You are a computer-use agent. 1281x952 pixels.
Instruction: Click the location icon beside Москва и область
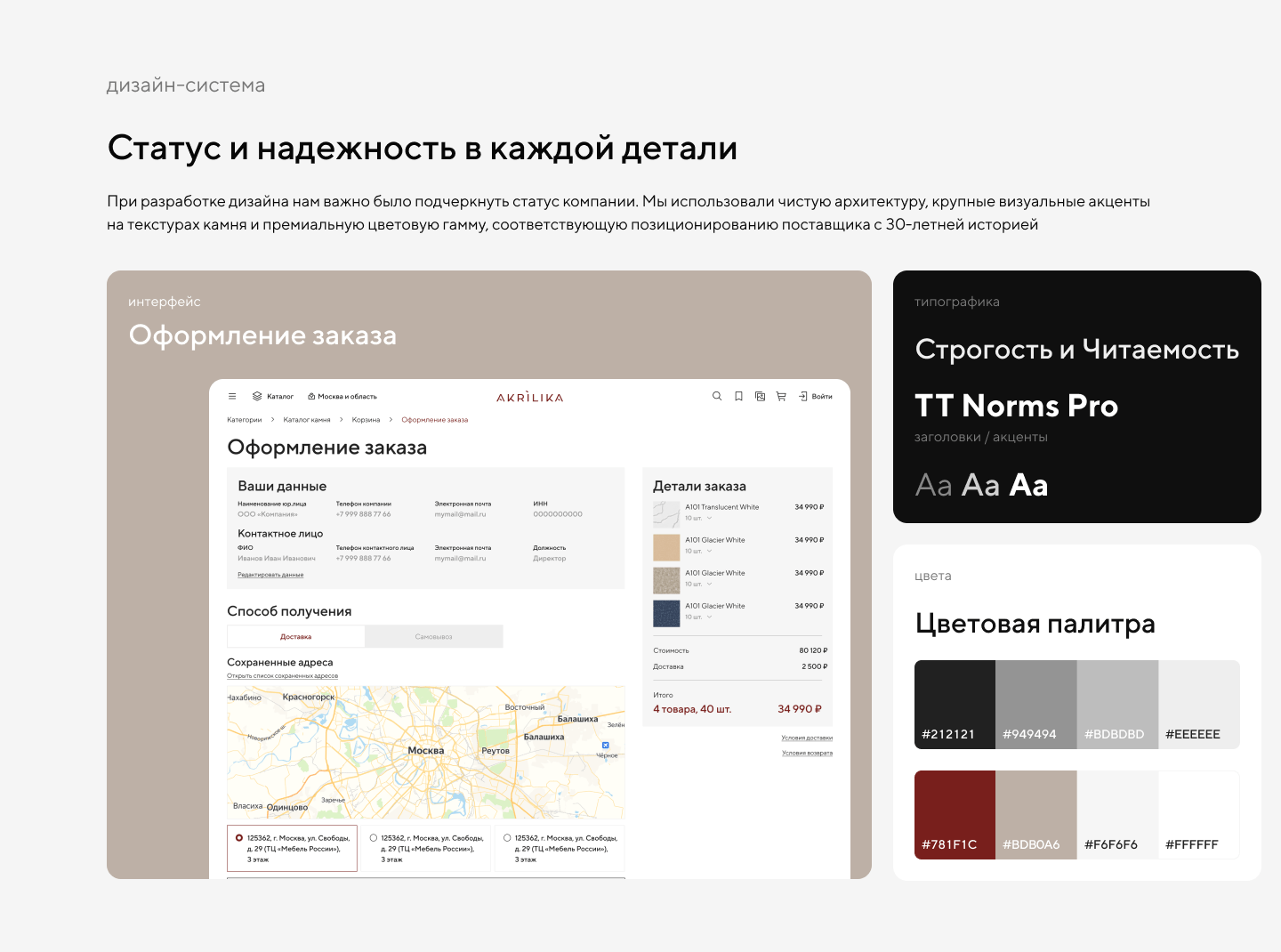tap(311, 397)
